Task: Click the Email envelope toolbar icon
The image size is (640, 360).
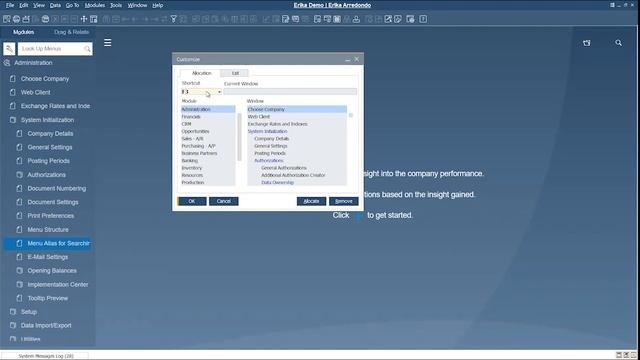Action: click(x=26, y=19)
